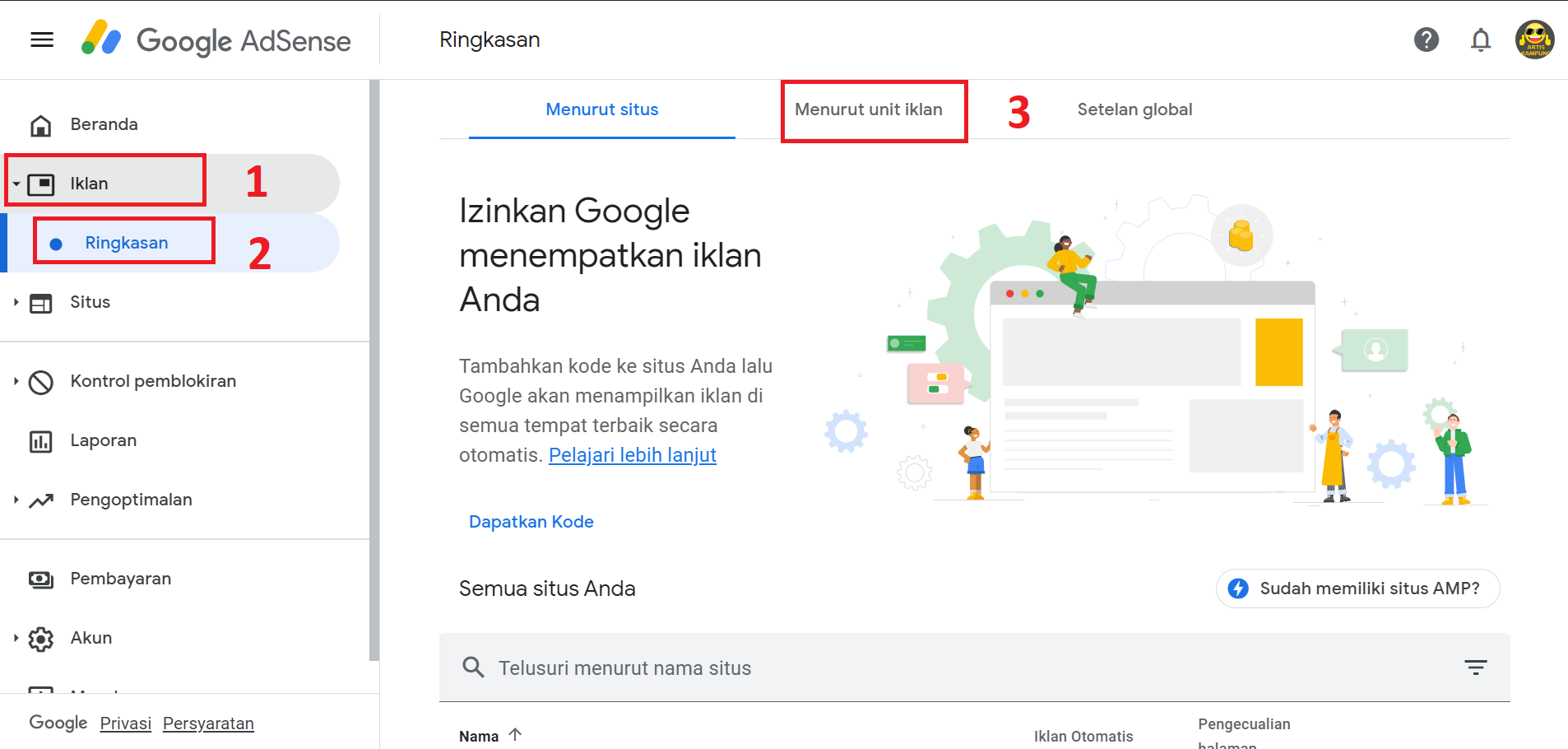Image resolution: width=1568 pixels, height=749 pixels.
Task: Open the filter icon in site search
Action: click(x=1475, y=668)
